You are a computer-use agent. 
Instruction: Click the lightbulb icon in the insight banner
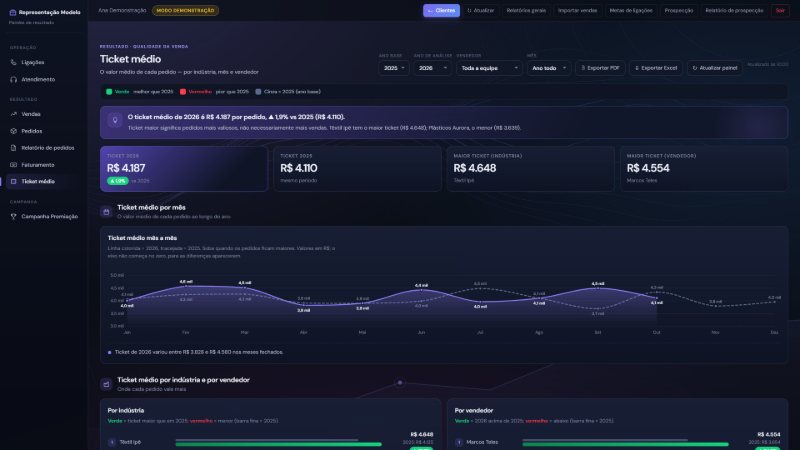pyautogui.click(x=115, y=120)
